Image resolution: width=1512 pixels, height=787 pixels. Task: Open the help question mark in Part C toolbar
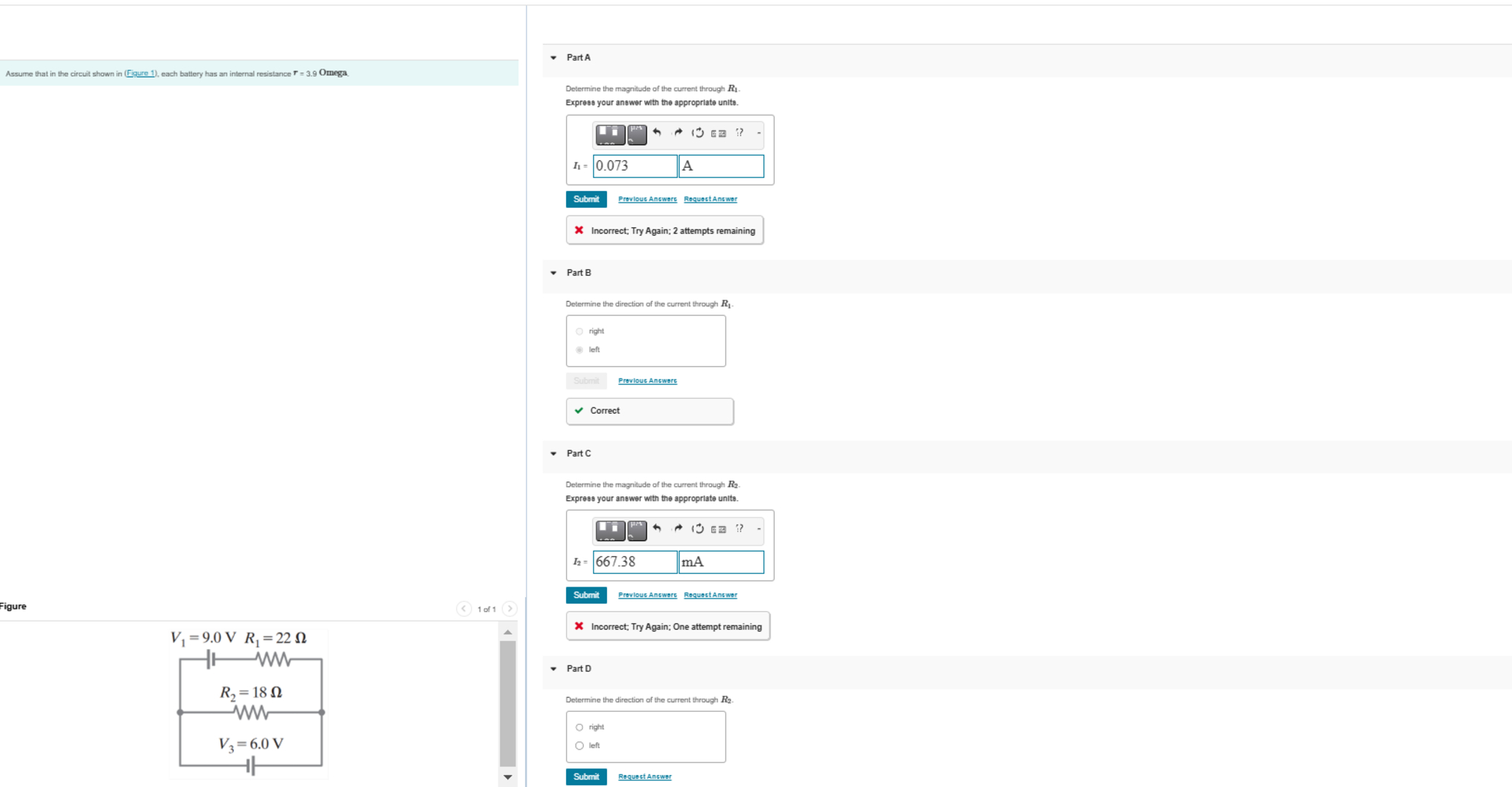pos(740,528)
